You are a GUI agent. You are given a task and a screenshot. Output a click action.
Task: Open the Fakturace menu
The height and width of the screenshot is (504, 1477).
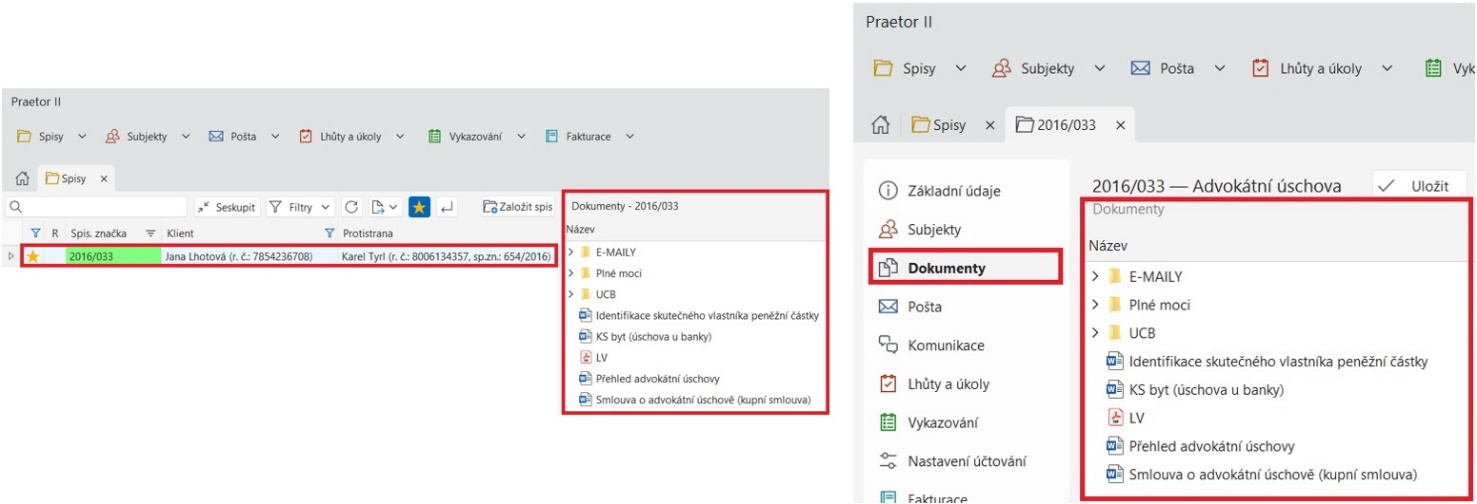pyautogui.click(x=590, y=137)
